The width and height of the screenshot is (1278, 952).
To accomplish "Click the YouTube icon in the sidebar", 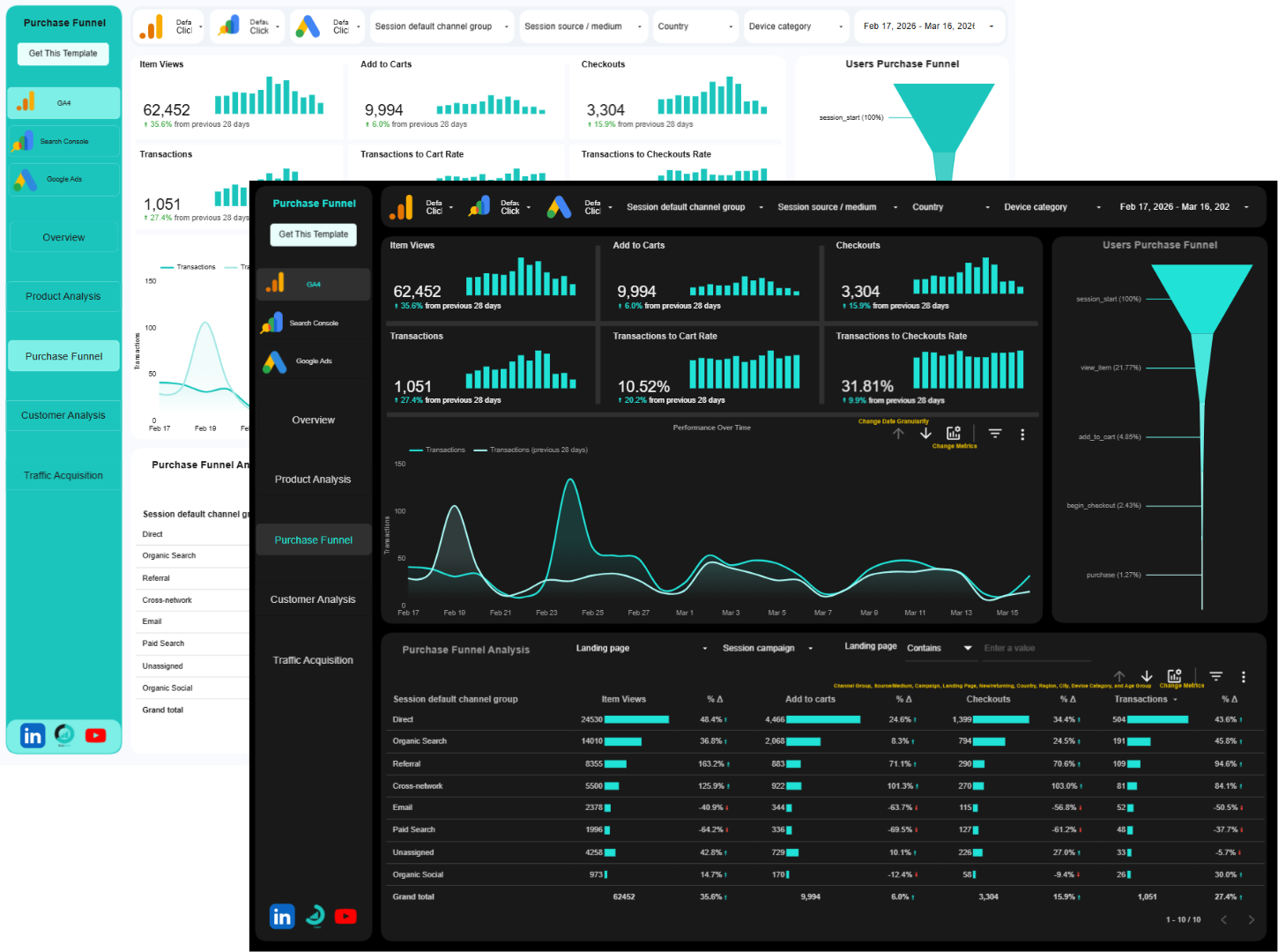I will (346, 916).
